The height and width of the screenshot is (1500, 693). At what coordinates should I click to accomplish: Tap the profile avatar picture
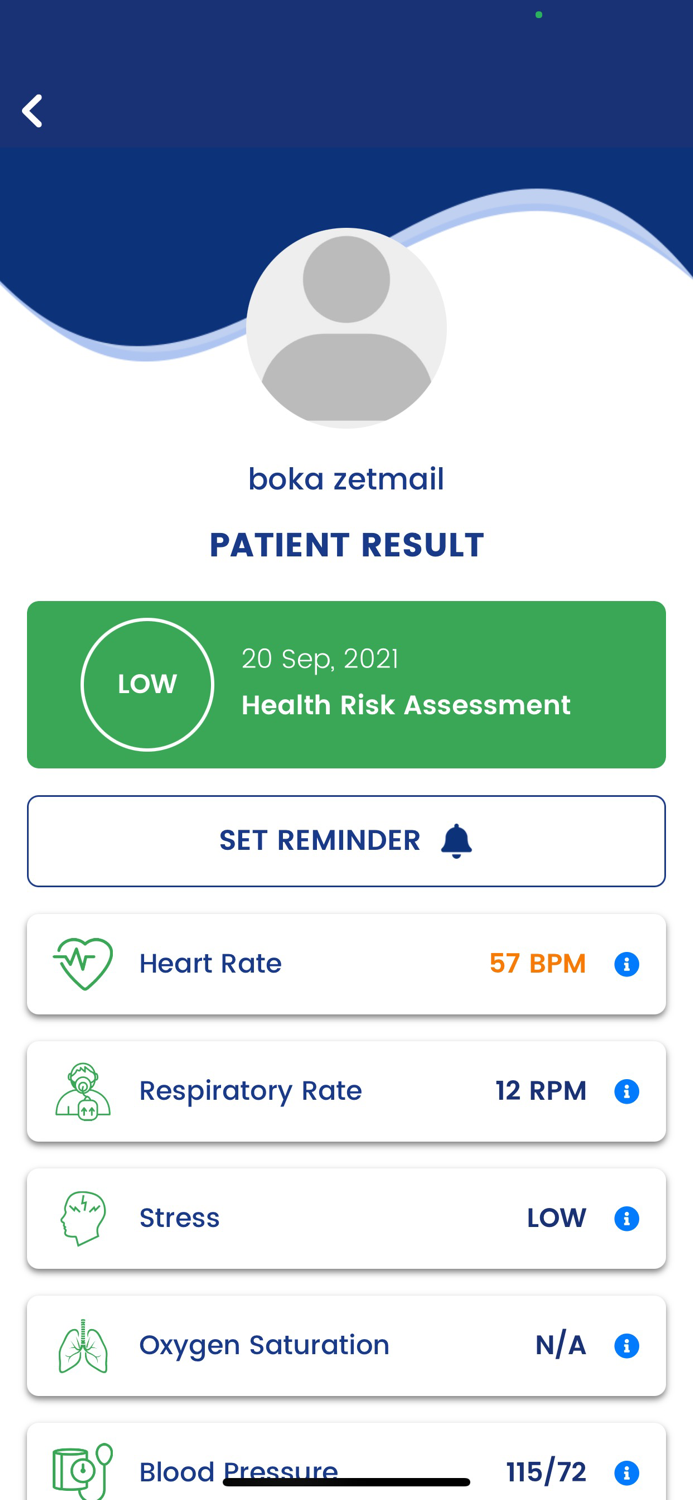pos(346,328)
